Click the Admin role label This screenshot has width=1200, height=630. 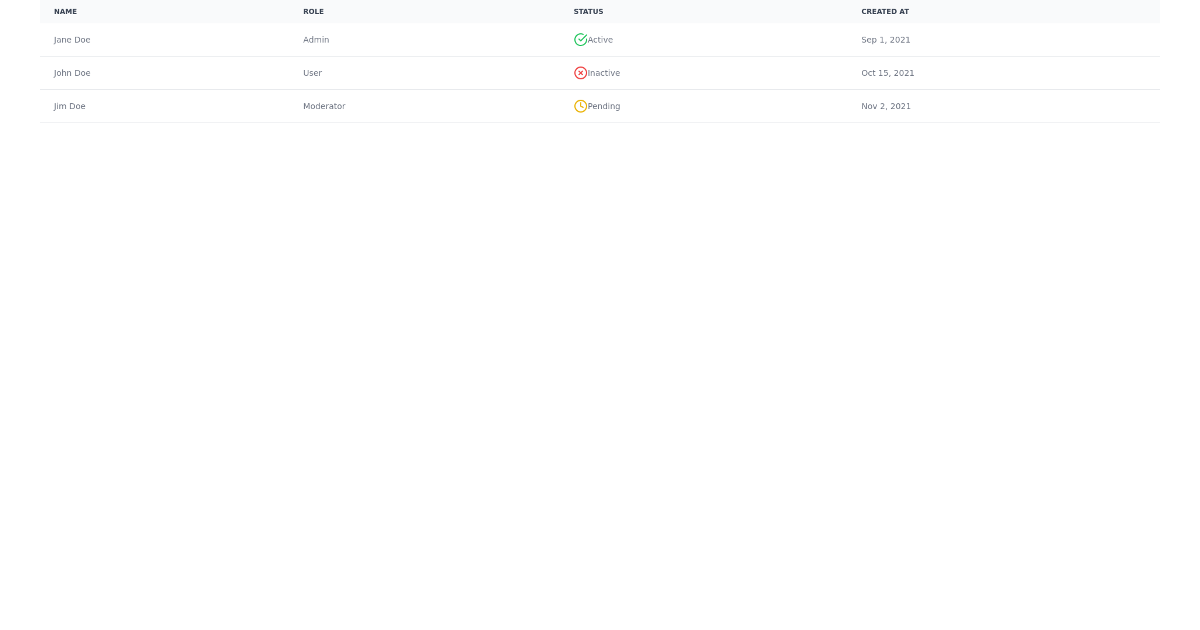[x=316, y=39]
